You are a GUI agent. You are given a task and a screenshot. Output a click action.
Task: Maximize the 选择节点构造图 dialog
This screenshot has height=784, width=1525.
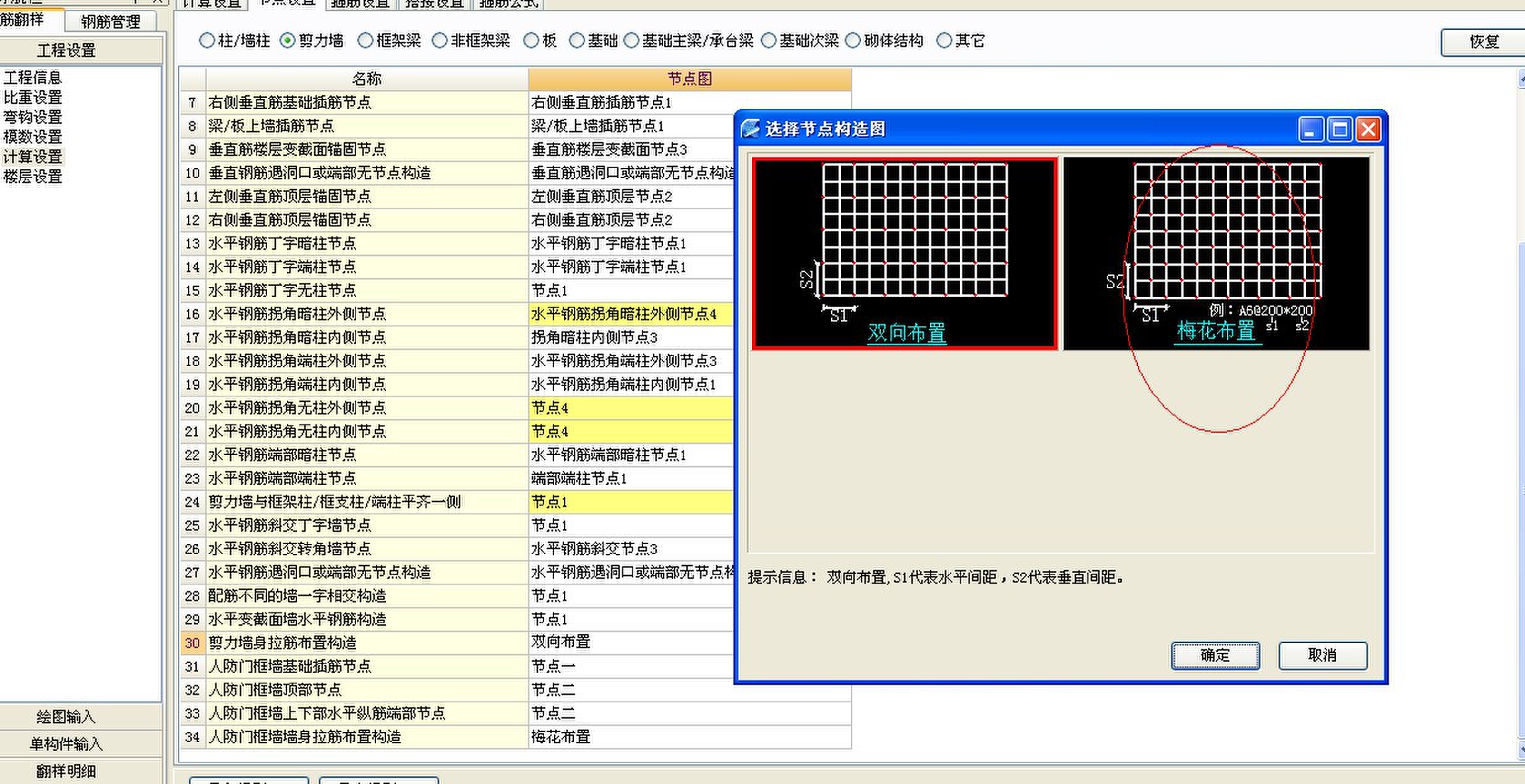coord(1339,129)
